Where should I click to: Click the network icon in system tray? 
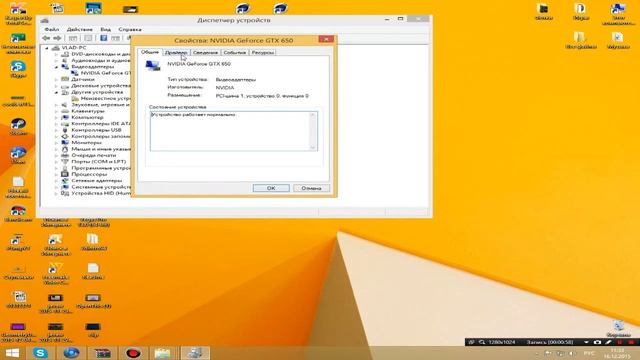[560, 353]
